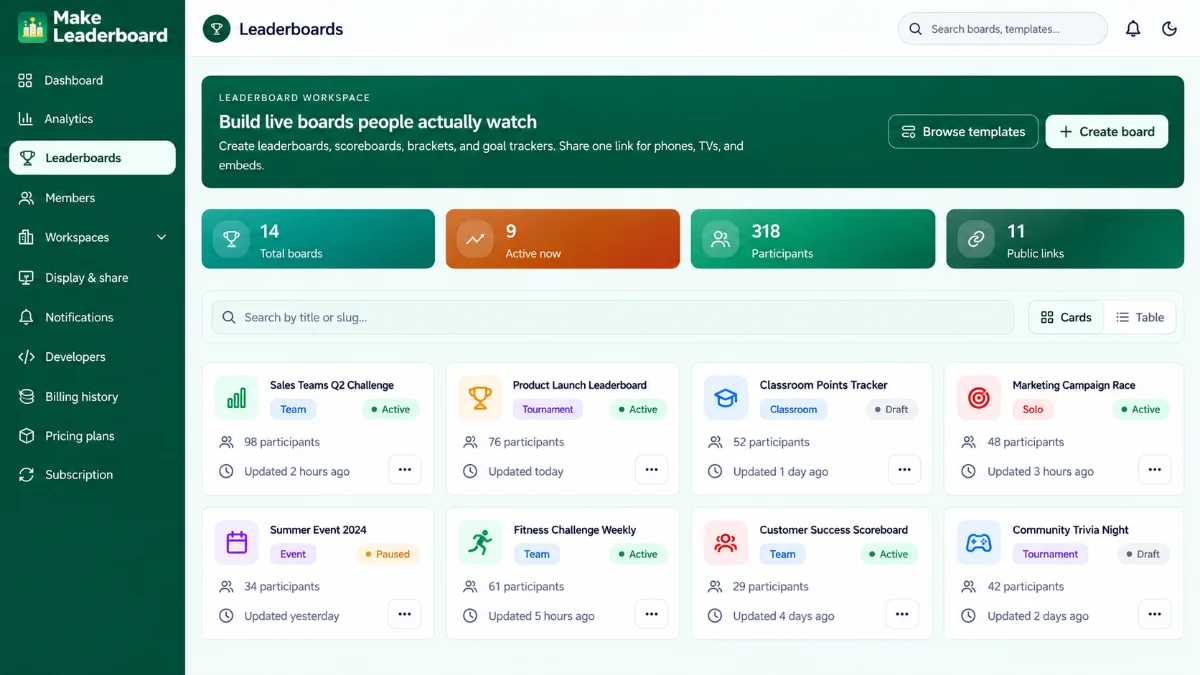Click the Browse templates button
The height and width of the screenshot is (675, 1200).
pos(963,131)
